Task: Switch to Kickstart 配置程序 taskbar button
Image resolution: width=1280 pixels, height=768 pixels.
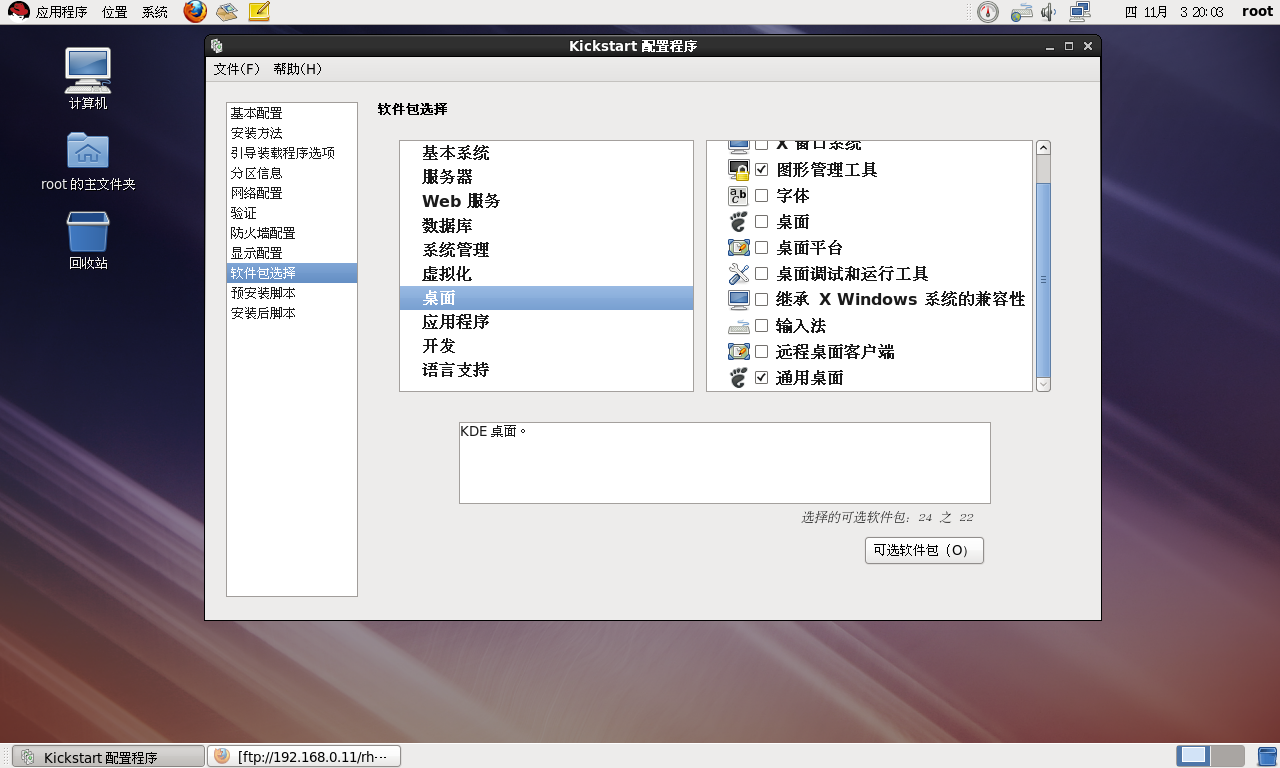Action: (x=108, y=757)
